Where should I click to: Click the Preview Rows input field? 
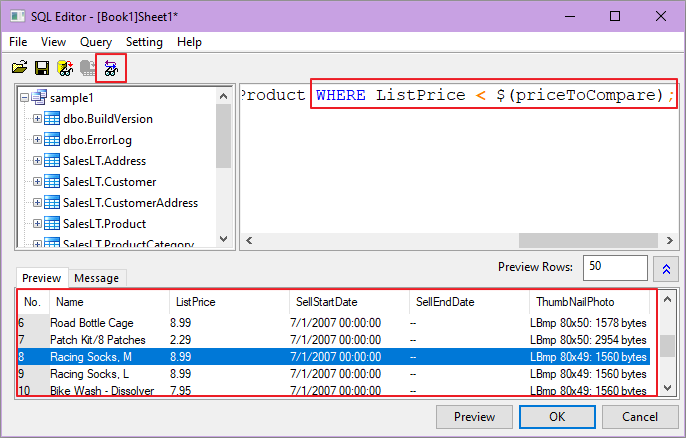click(x=615, y=268)
